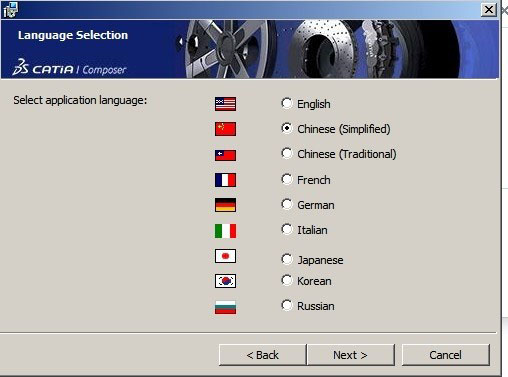Click the Taiwan flag icon

225,155
